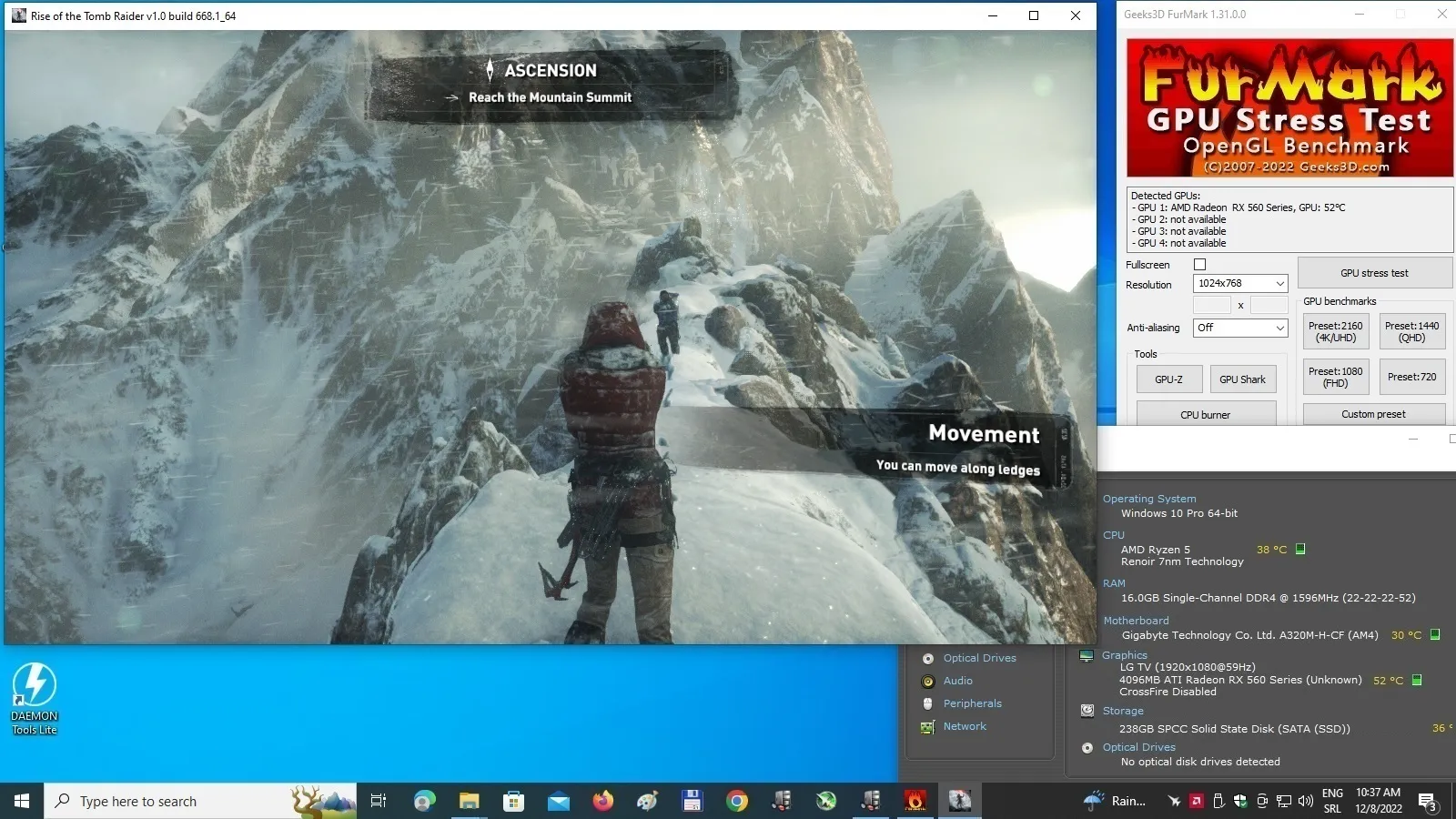This screenshot has height=819, width=1456.
Task: Switch to Tomb Raider taskbar icon
Action: [960, 801]
